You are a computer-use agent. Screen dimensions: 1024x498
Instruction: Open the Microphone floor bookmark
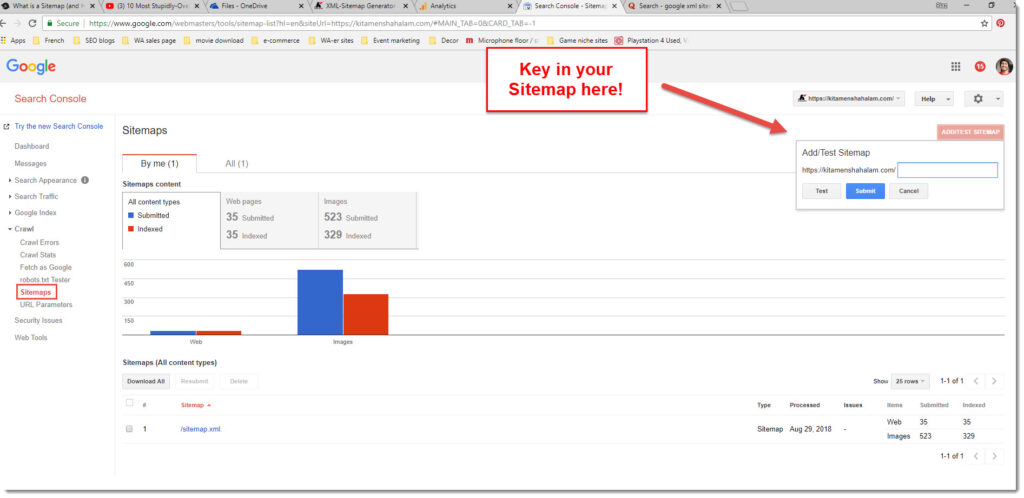503,40
